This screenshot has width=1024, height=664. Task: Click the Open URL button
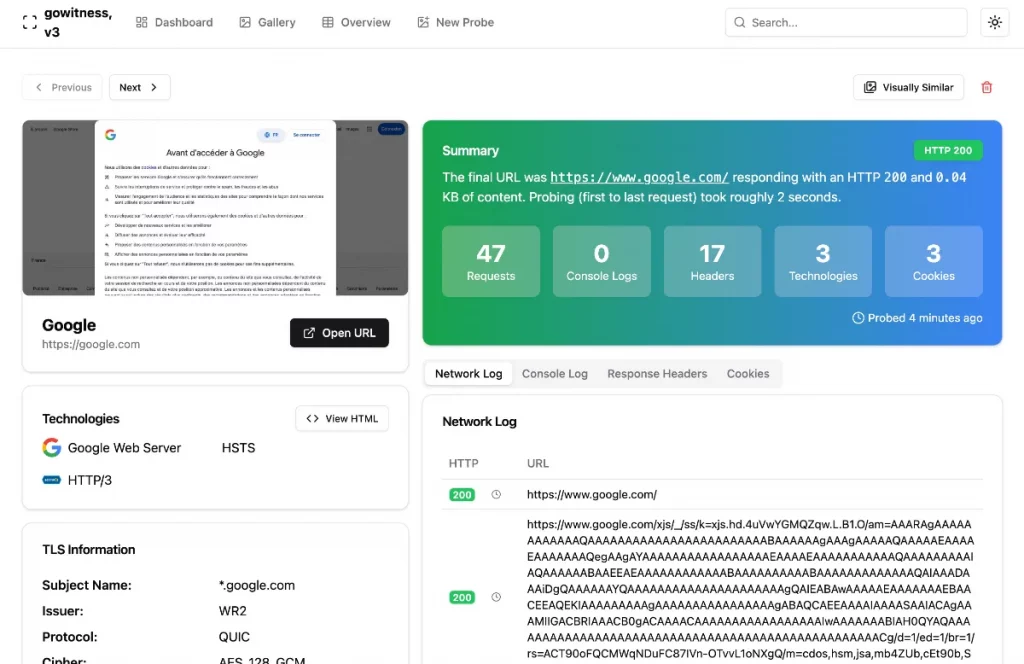click(x=339, y=333)
